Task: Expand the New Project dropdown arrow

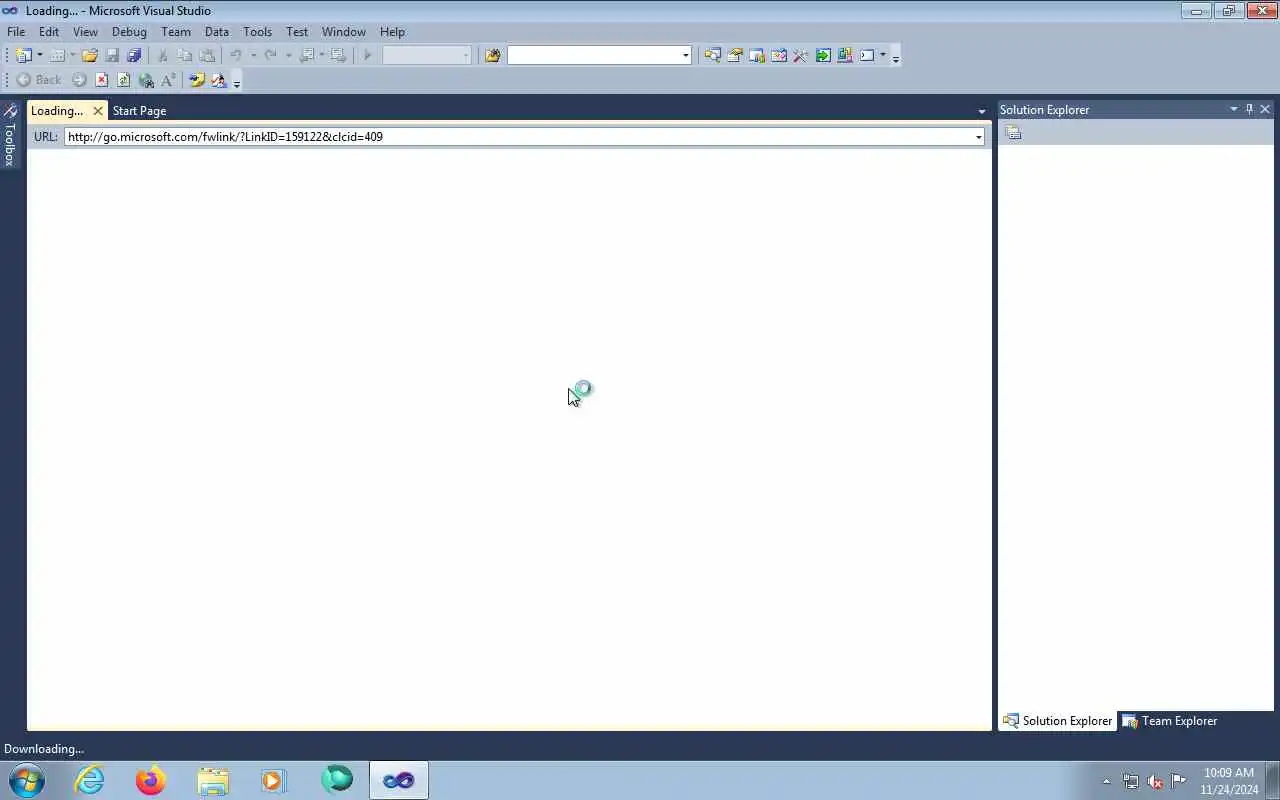Action: pos(40,56)
